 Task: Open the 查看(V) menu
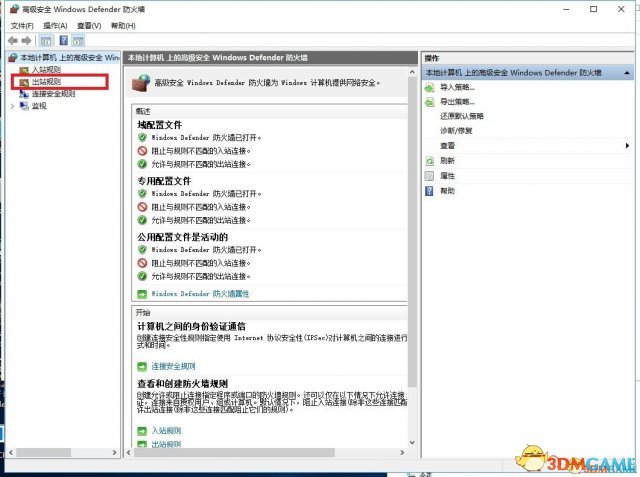89,26
